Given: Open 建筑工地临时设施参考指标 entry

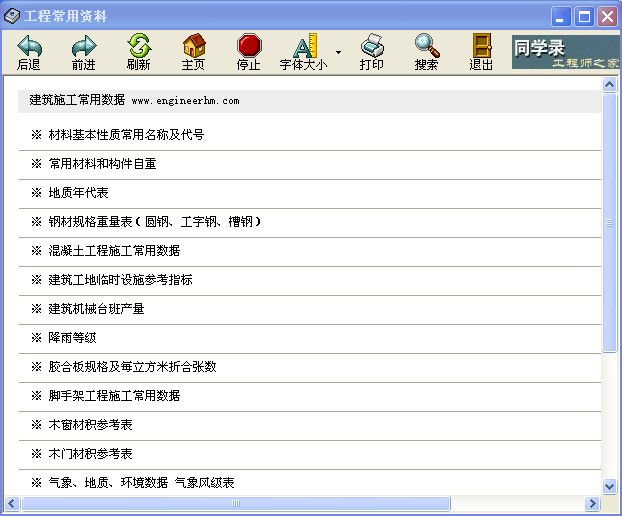Looking at the screenshot, I should [x=121, y=280].
